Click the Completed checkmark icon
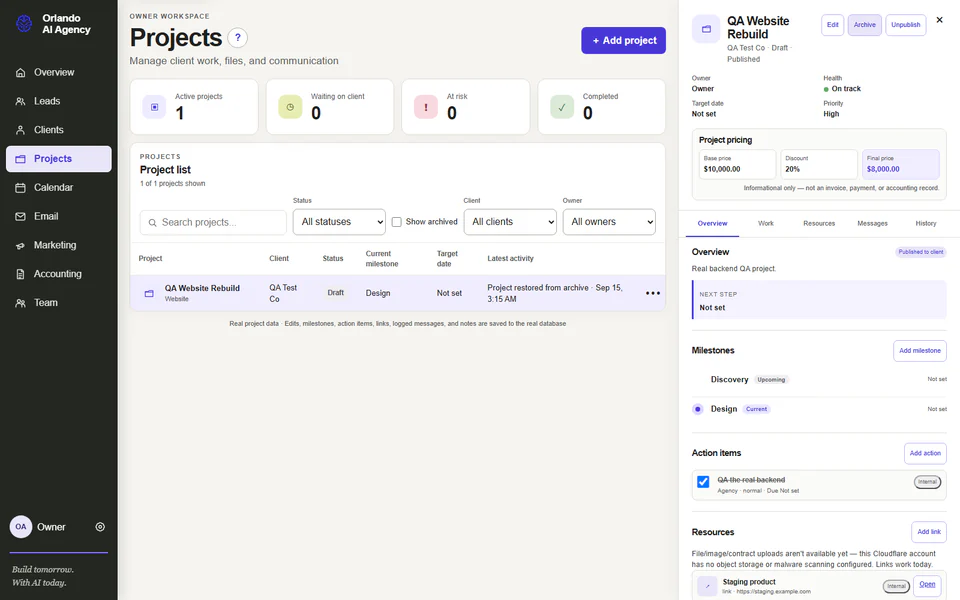The width and height of the screenshot is (960, 600). coord(562,107)
